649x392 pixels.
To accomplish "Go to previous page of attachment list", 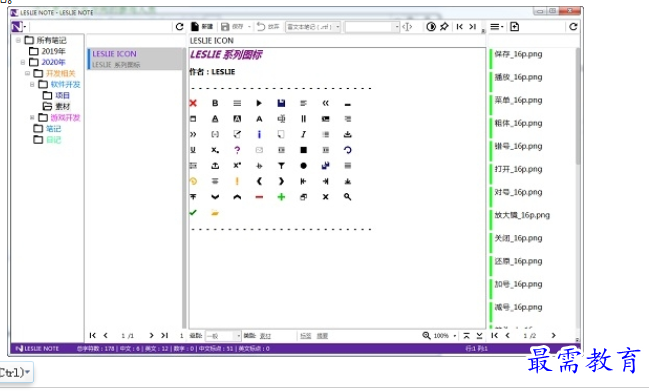I will coord(507,335).
